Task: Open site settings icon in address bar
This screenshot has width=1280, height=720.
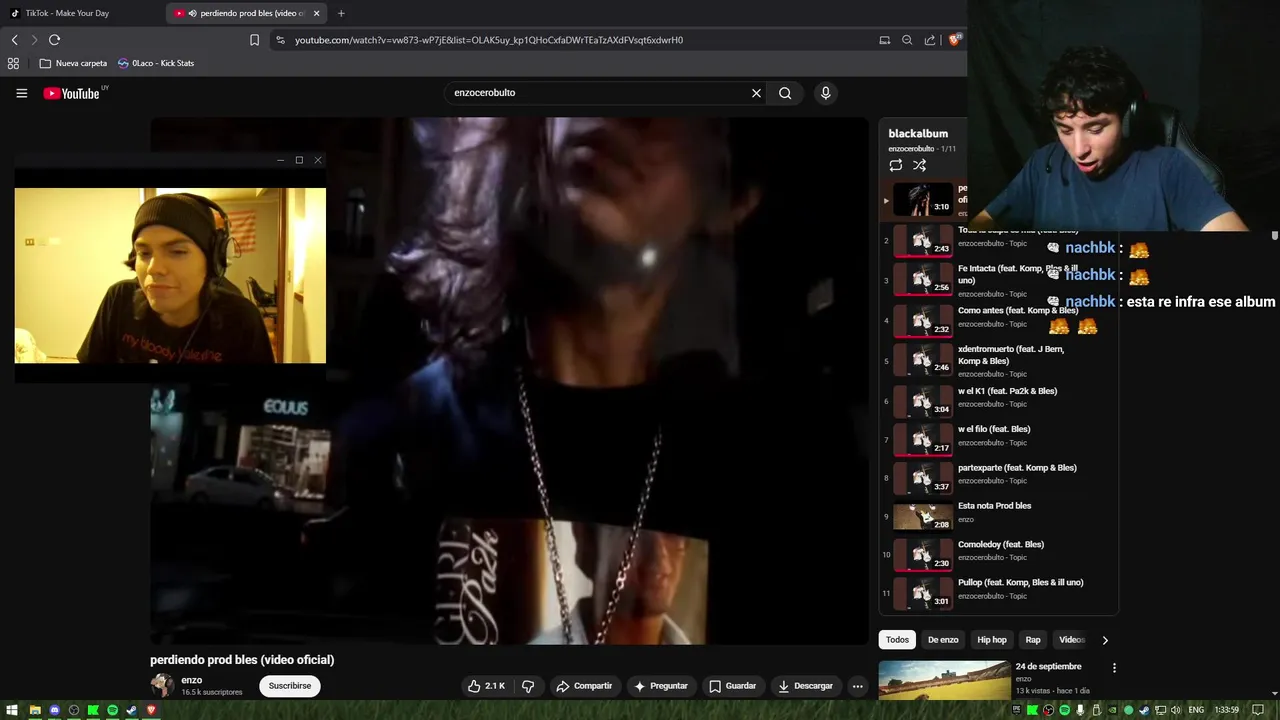Action: pos(280,40)
